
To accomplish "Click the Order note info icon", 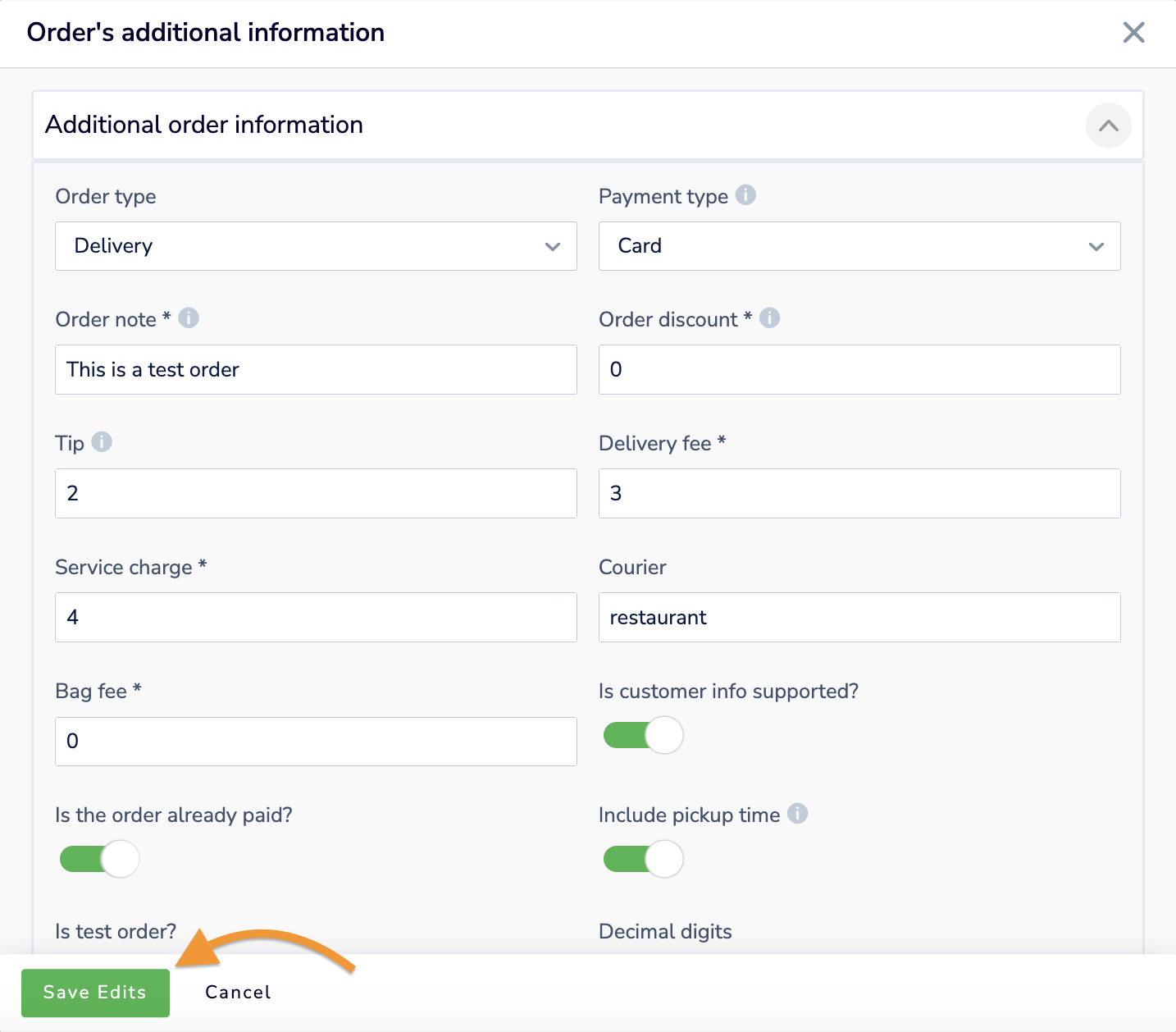I will pos(189,318).
